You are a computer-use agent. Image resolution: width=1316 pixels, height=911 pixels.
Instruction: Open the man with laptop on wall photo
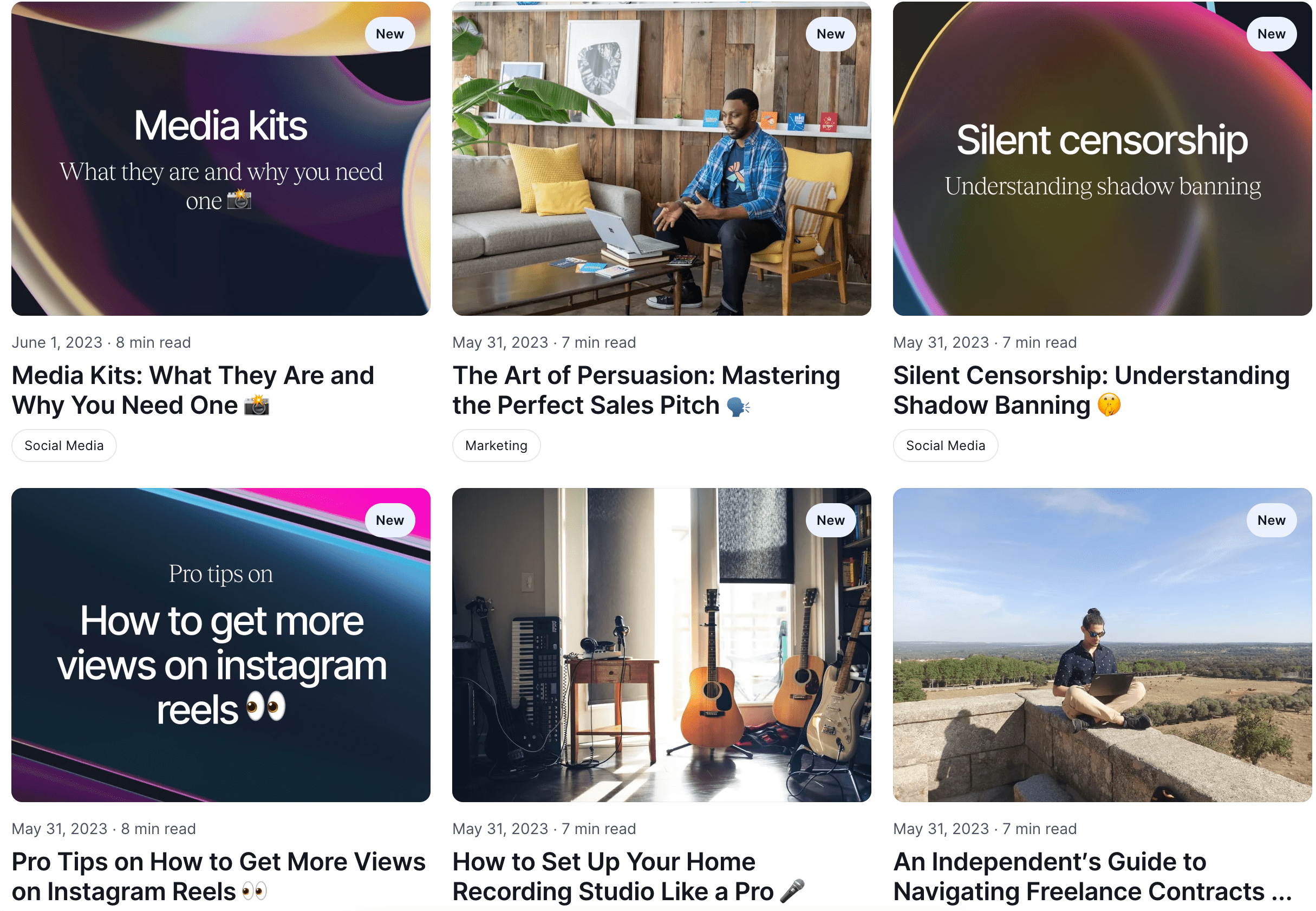pos(1102,645)
